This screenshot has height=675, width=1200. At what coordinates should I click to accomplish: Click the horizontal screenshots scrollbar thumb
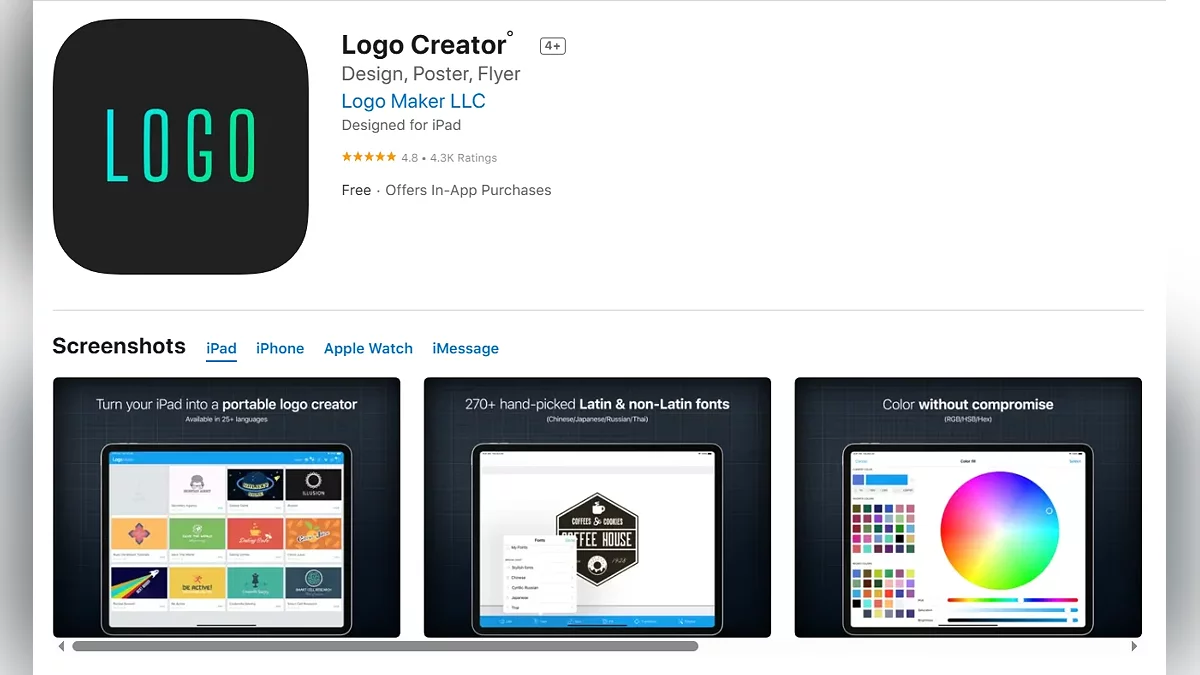pos(385,647)
